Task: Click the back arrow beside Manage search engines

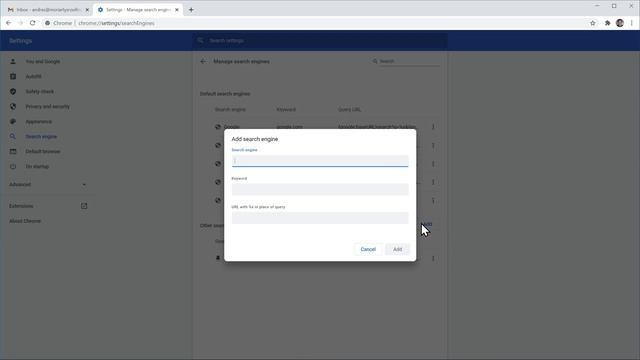Action: click(203, 62)
